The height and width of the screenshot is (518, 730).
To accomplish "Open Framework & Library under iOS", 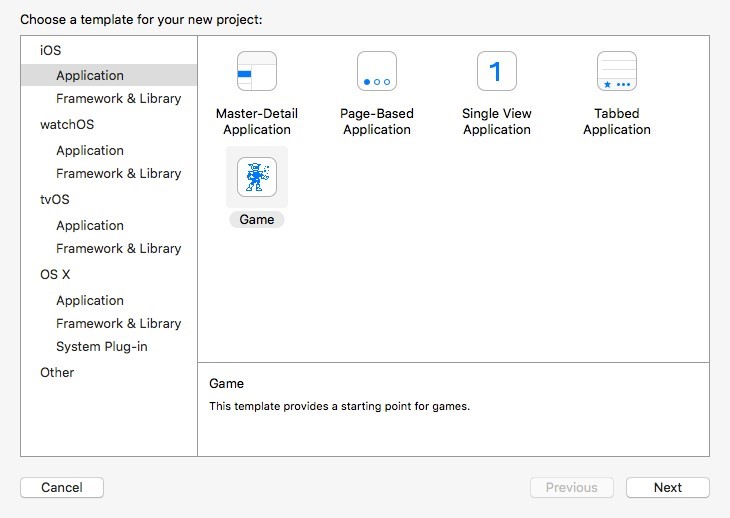I will 118,98.
